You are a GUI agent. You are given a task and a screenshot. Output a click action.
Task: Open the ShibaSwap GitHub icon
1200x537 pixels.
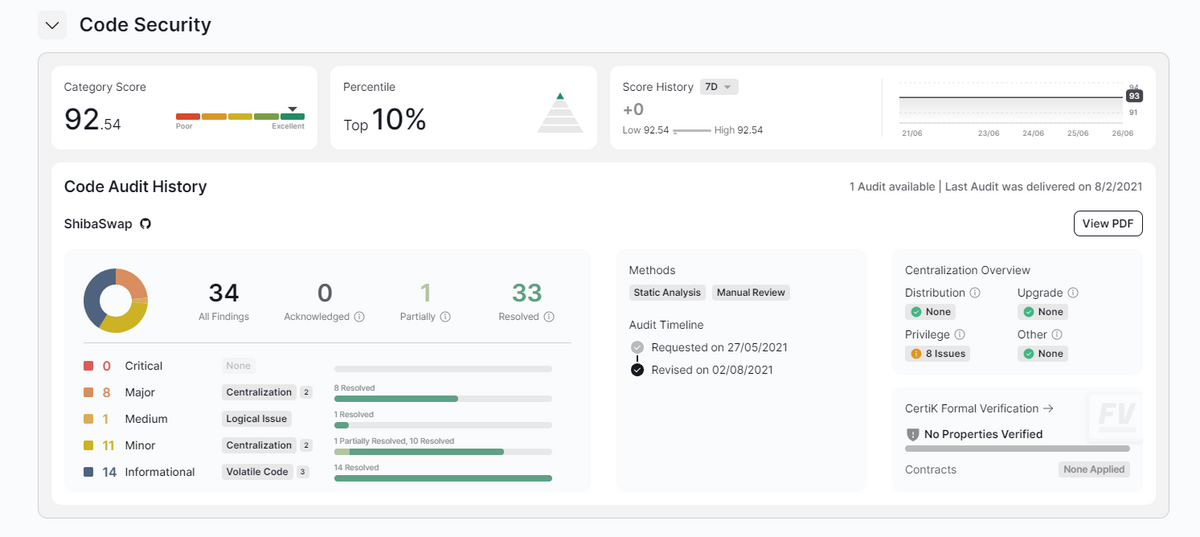(x=145, y=224)
